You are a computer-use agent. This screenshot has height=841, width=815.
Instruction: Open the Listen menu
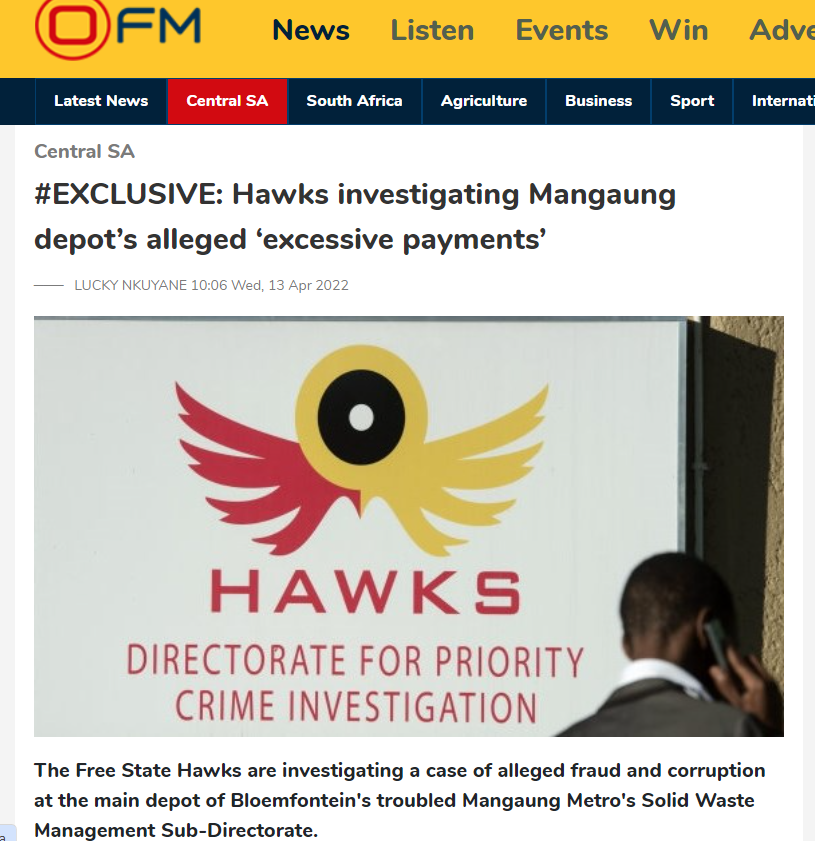[x=432, y=30]
